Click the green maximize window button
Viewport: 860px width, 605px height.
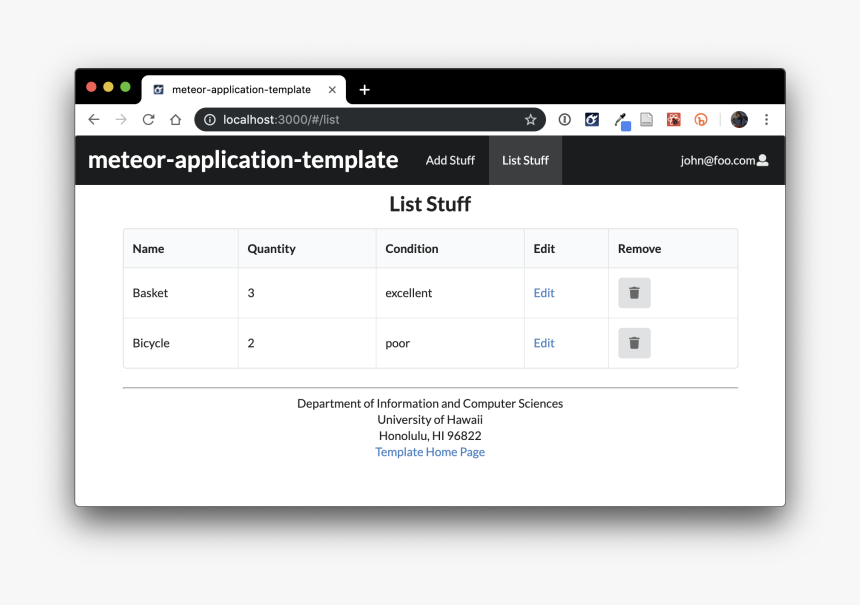tap(125, 87)
